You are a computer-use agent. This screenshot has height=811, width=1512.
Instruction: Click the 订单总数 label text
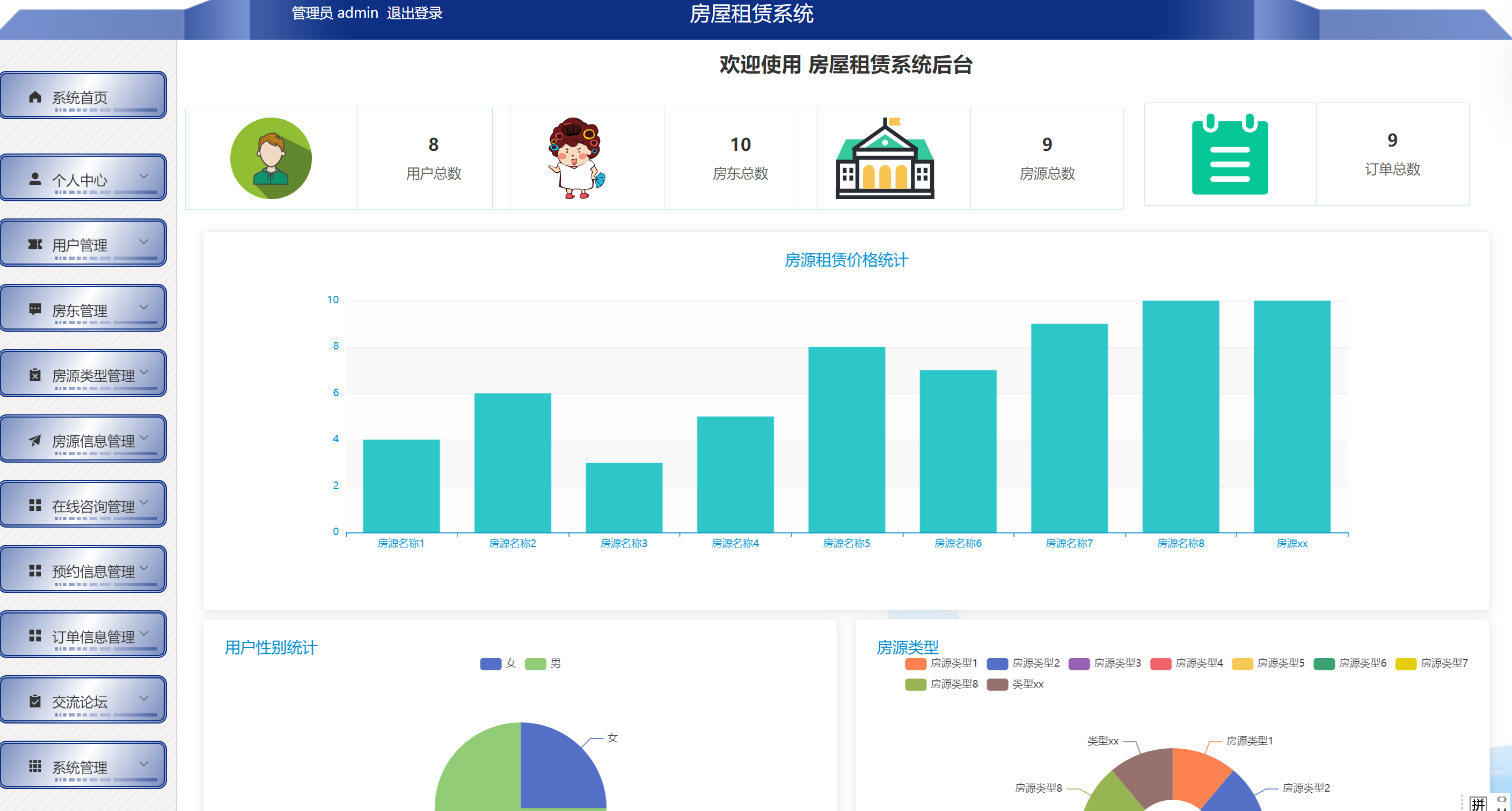[1392, 170]
